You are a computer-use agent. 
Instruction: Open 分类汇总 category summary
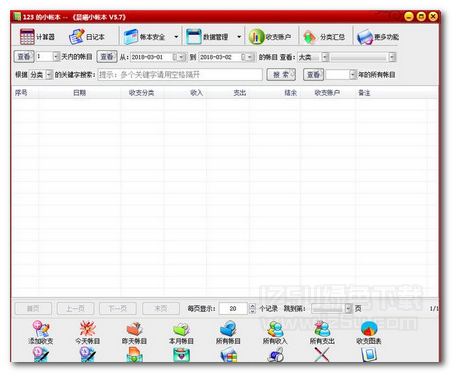coord(324,37)
